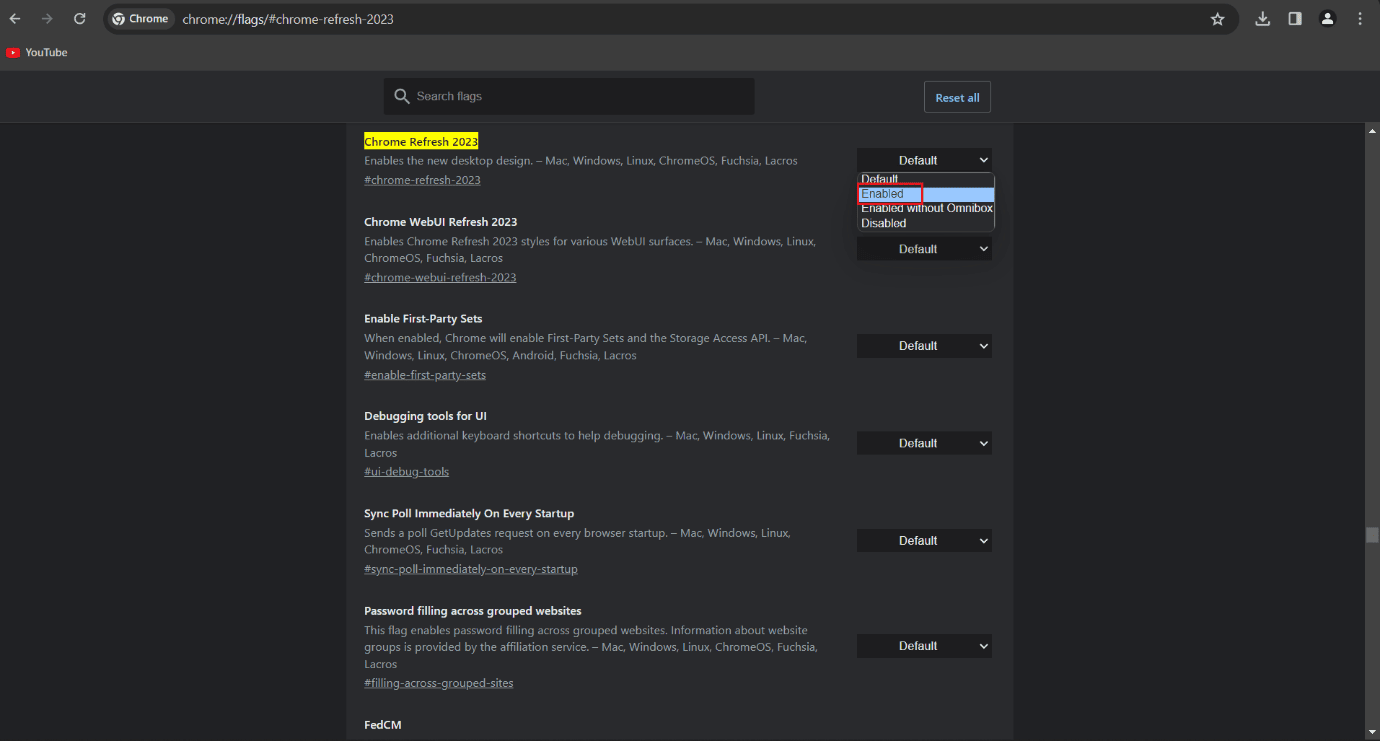
Task: Click the scrollbar down arrow
Action: click(1372, 733)
